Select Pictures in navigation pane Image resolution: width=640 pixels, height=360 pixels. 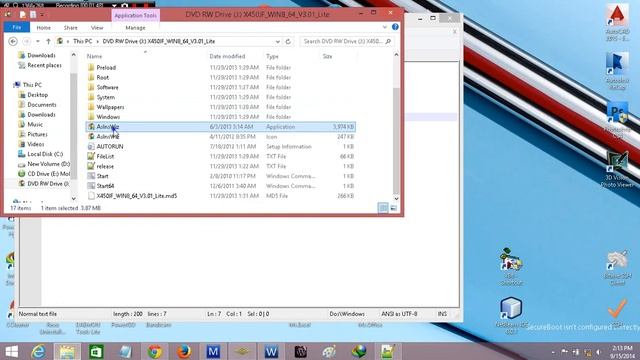38,134
